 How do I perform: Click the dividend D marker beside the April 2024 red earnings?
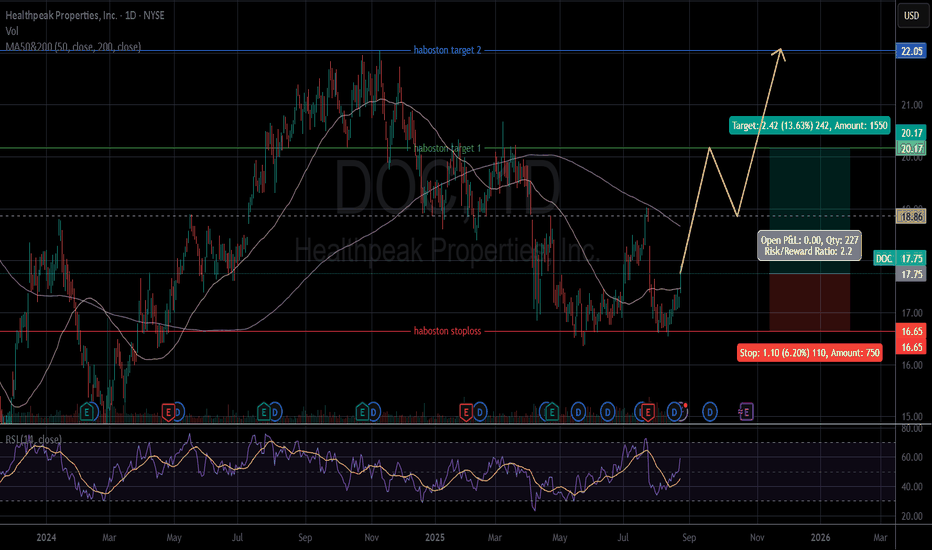pyautogui.click(x=178, y=411)
